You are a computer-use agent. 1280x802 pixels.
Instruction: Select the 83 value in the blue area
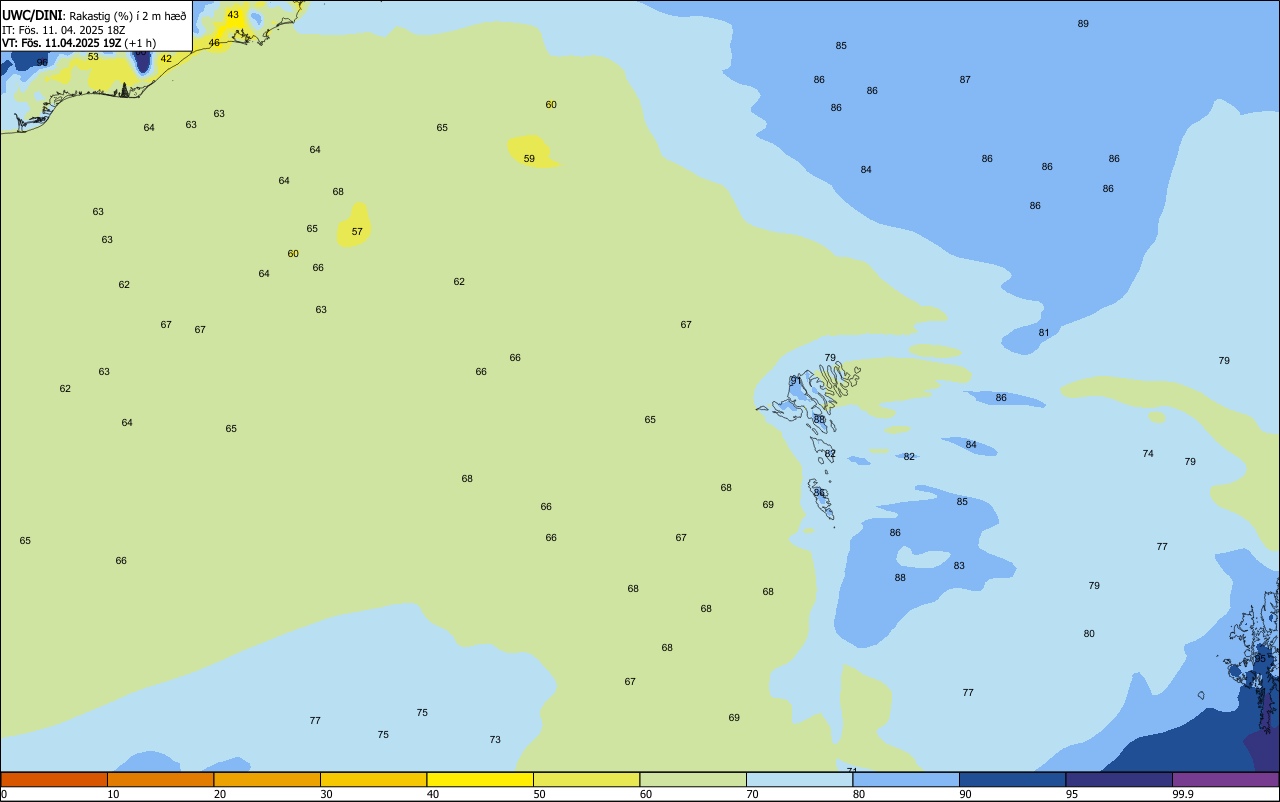pyautogui.click(x=959, y=566)
